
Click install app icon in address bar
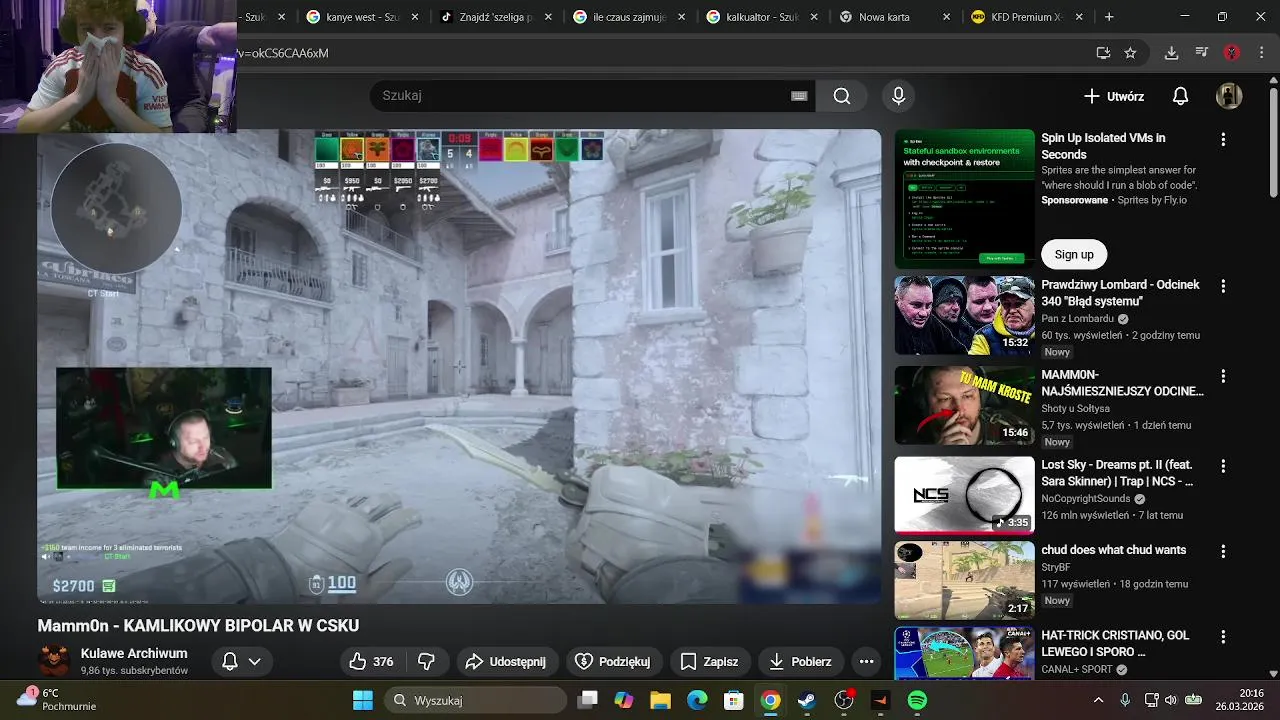(1103, 53)
